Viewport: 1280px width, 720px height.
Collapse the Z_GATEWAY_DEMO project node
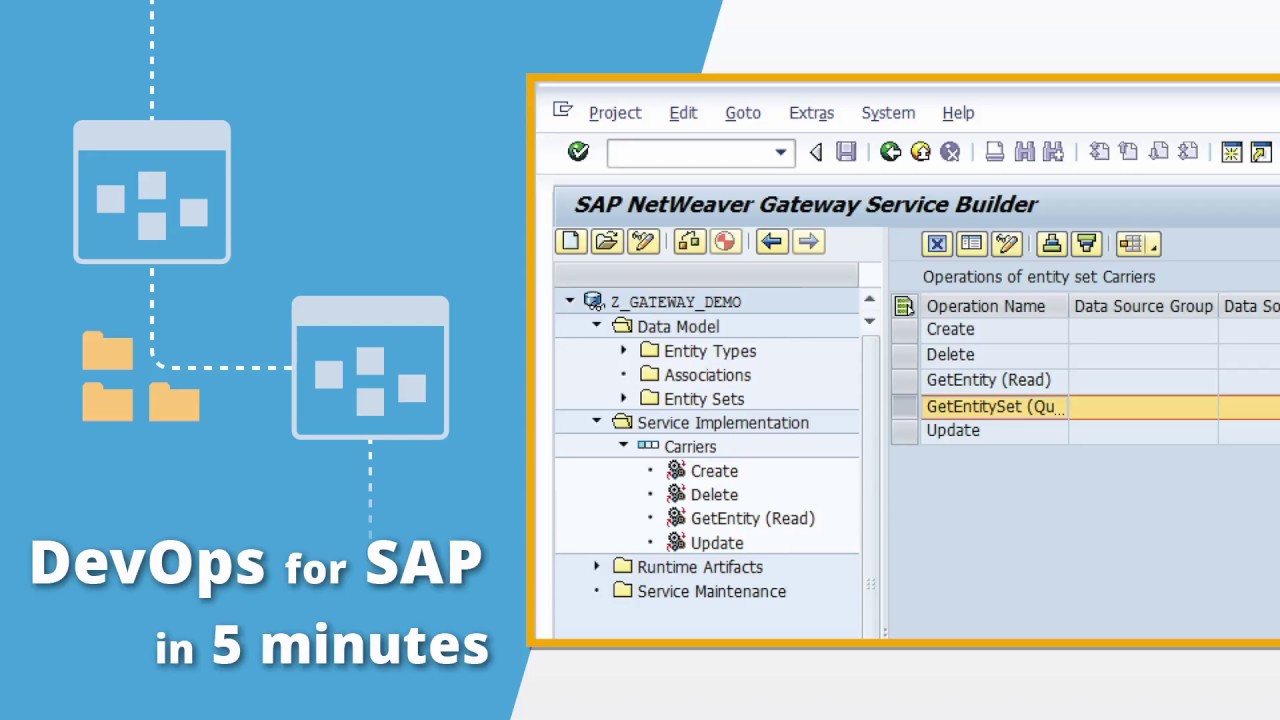point(570,301)
